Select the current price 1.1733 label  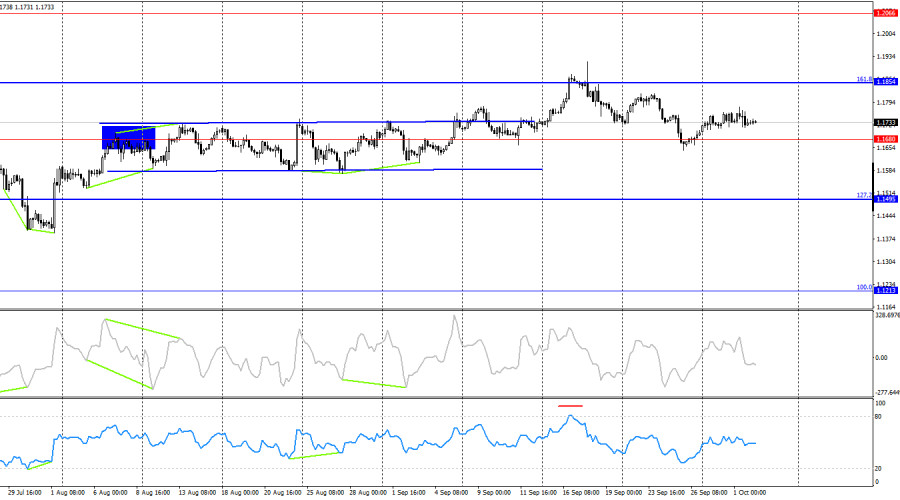click(884, 123)
